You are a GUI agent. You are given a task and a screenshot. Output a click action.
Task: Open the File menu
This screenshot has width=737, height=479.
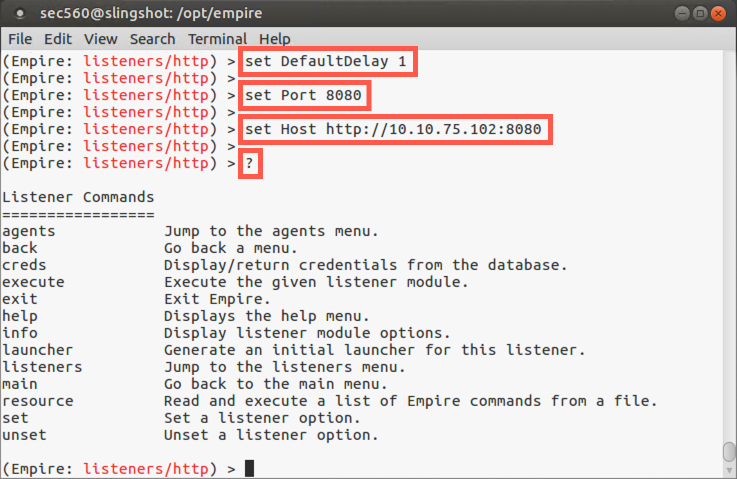20,39
